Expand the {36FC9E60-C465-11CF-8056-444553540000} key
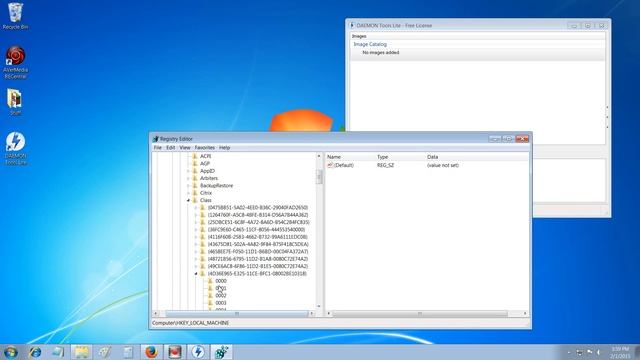 [x=196, y=230]
